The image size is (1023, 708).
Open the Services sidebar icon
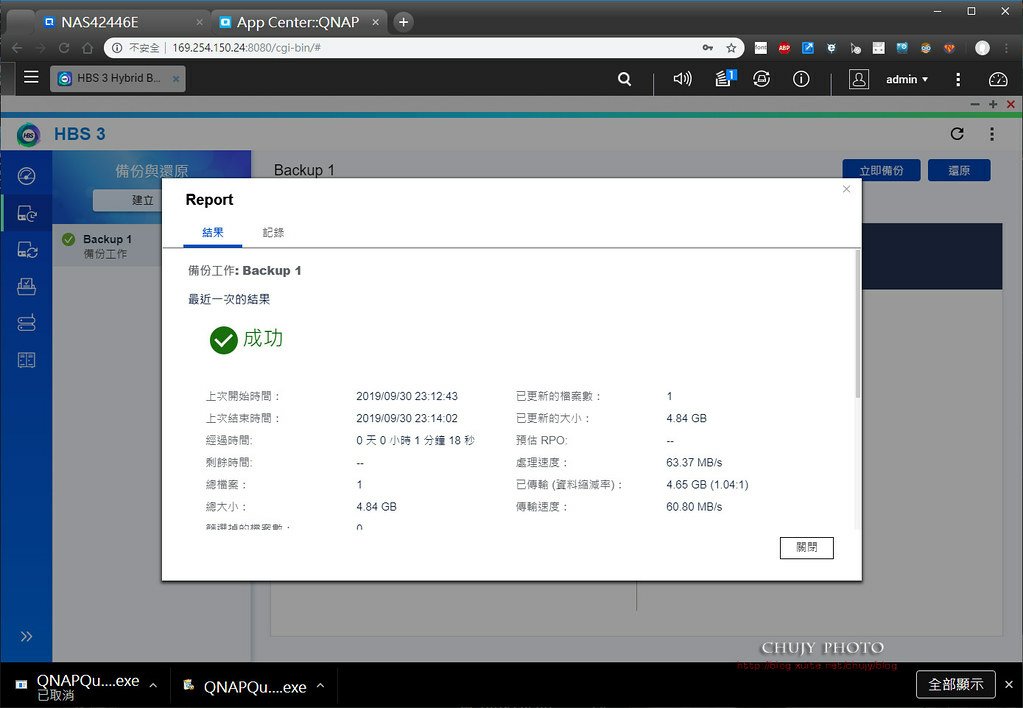(26, 360)
